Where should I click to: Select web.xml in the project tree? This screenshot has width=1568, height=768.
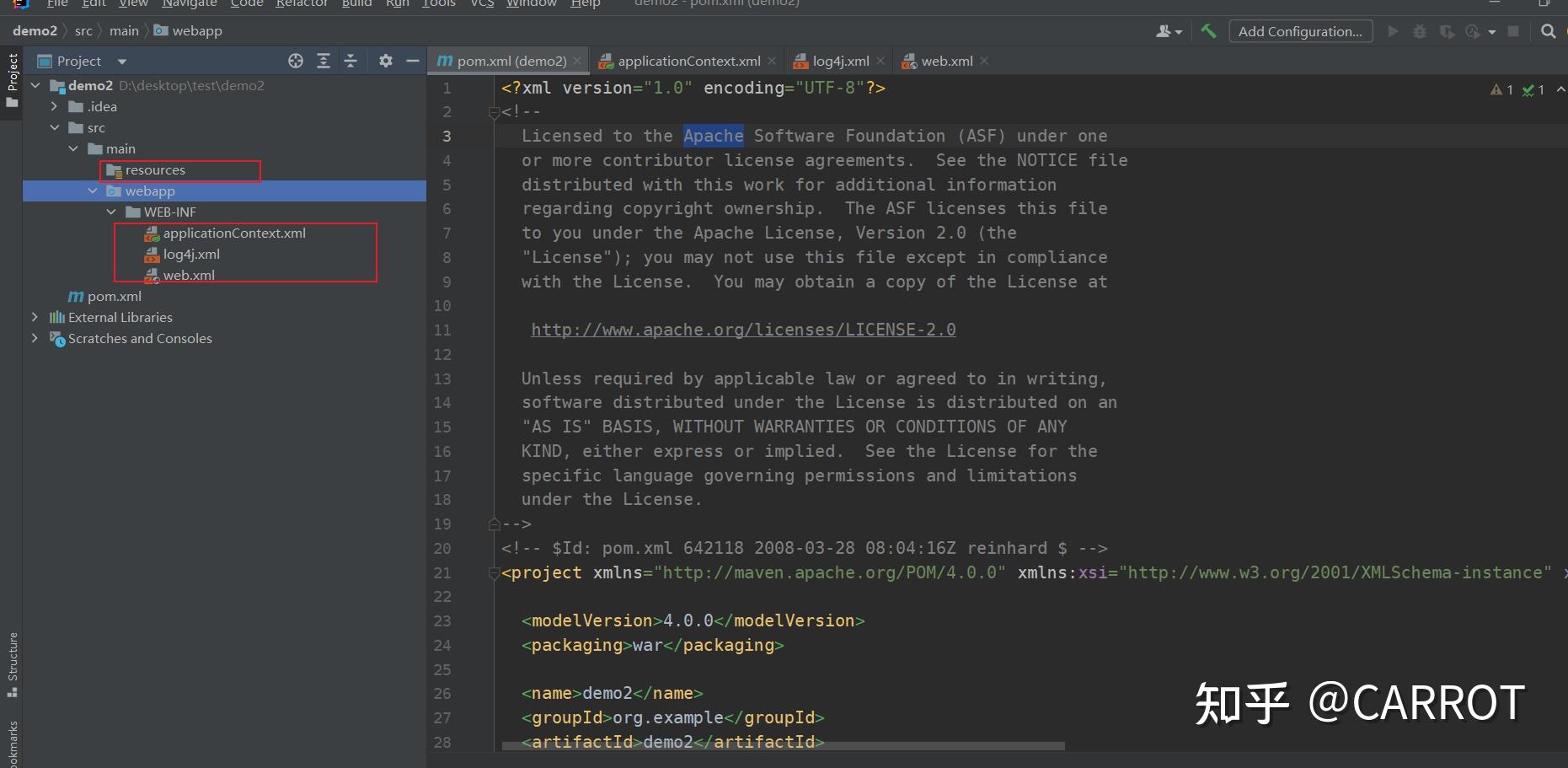189,275
